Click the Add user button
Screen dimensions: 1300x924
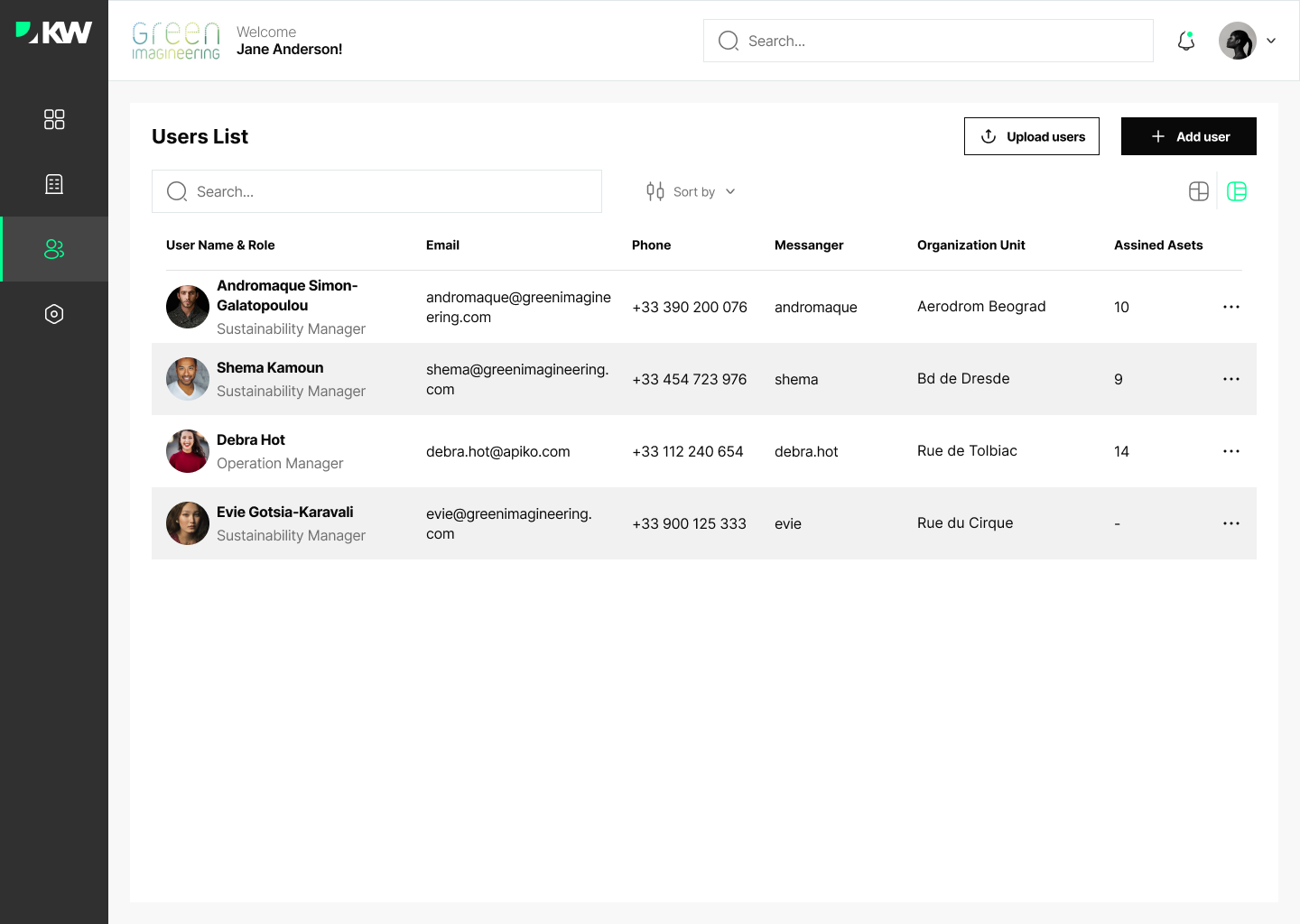pos(1189,136)
